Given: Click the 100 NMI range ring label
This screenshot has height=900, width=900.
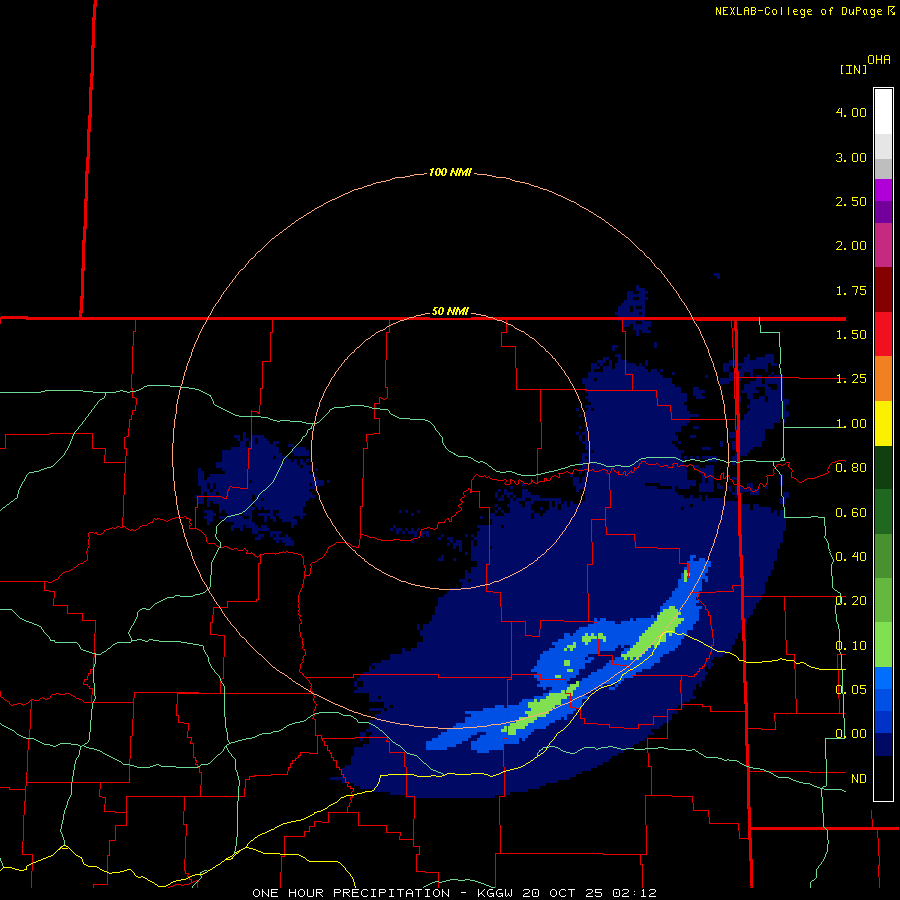Looking at the screenshot, I should coord(450,172).
